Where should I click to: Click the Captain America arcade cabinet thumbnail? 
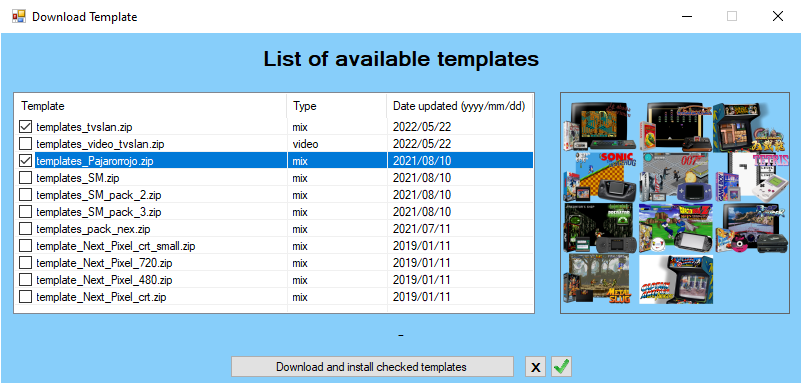pyautogui.click(x=676, y=279)
